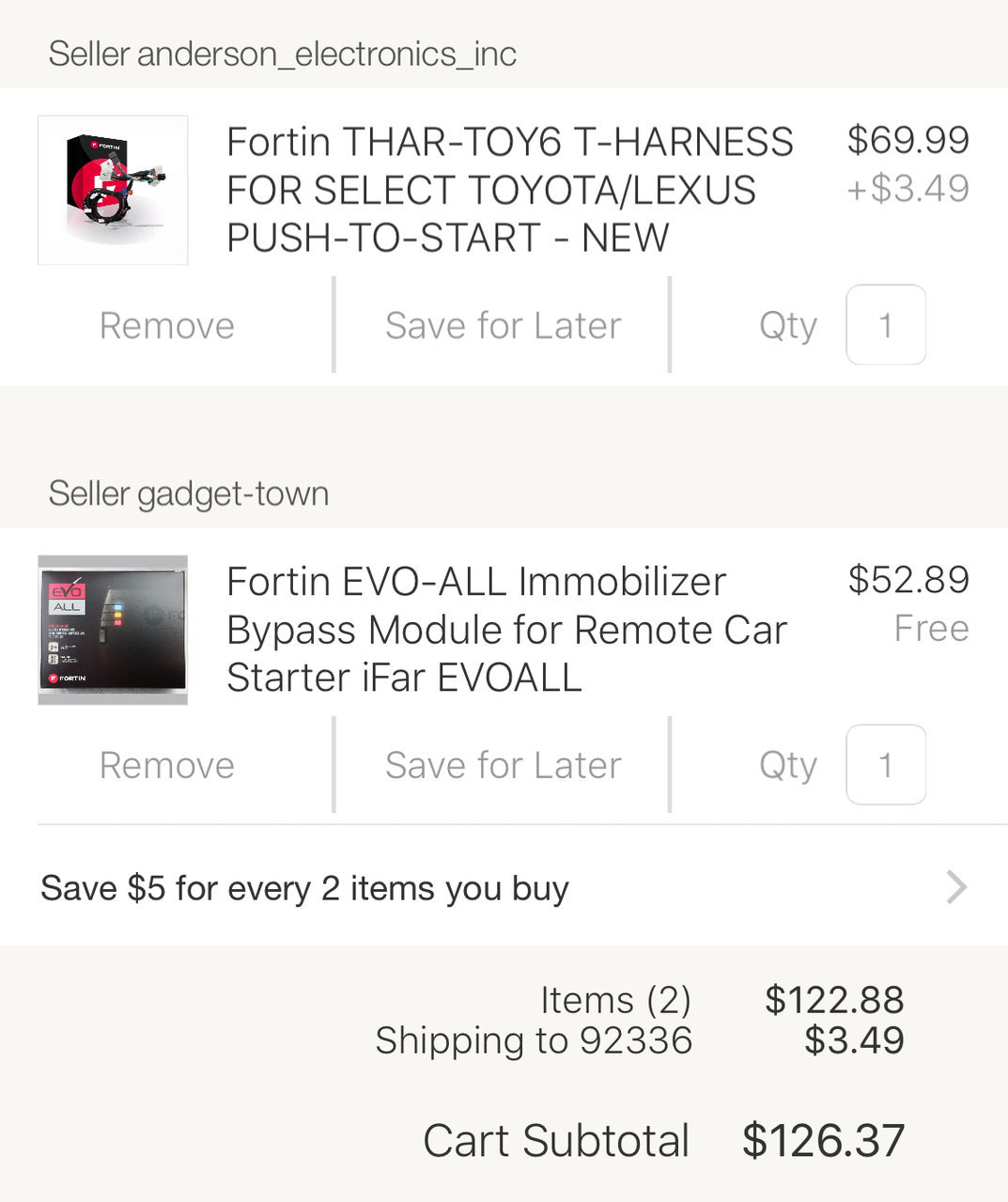Tap the Cart Subtotal amount $126.37
Screen dimensions: 1008x1202
pos(823,1140)
